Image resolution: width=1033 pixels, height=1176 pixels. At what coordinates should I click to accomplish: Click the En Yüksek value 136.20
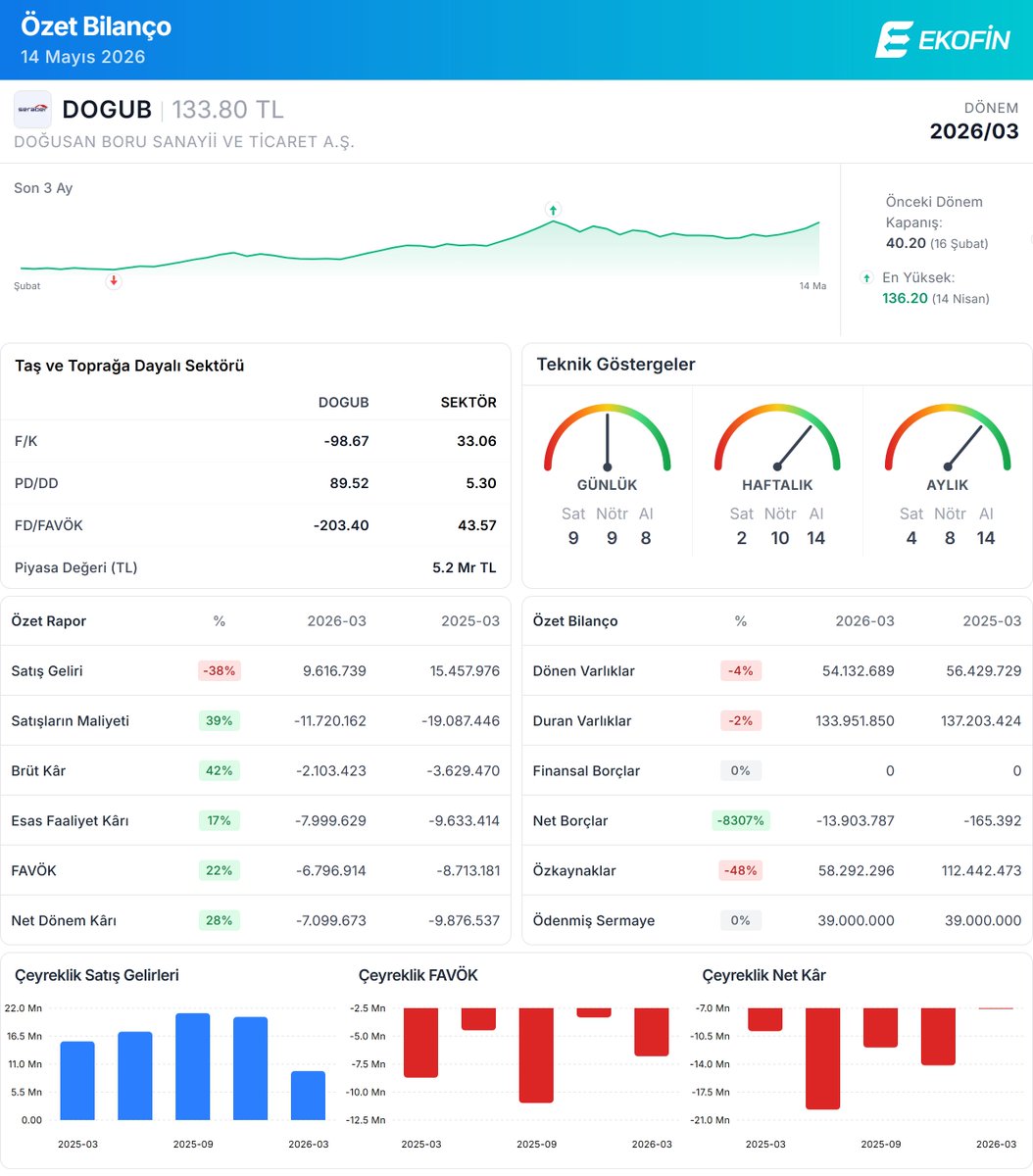905,298
